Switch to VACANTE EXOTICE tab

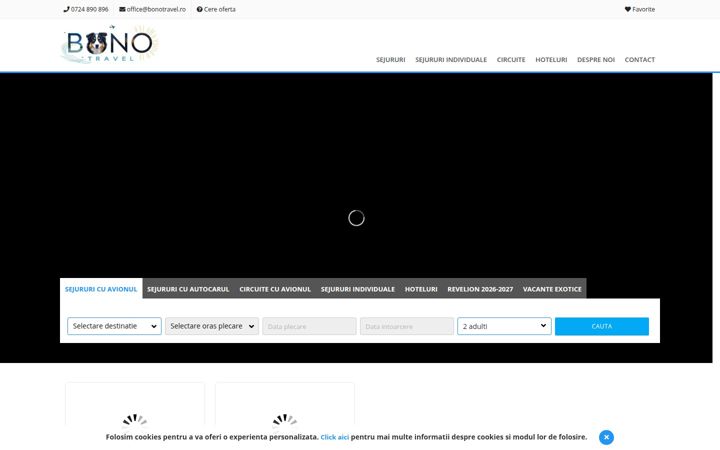point(552,289)
